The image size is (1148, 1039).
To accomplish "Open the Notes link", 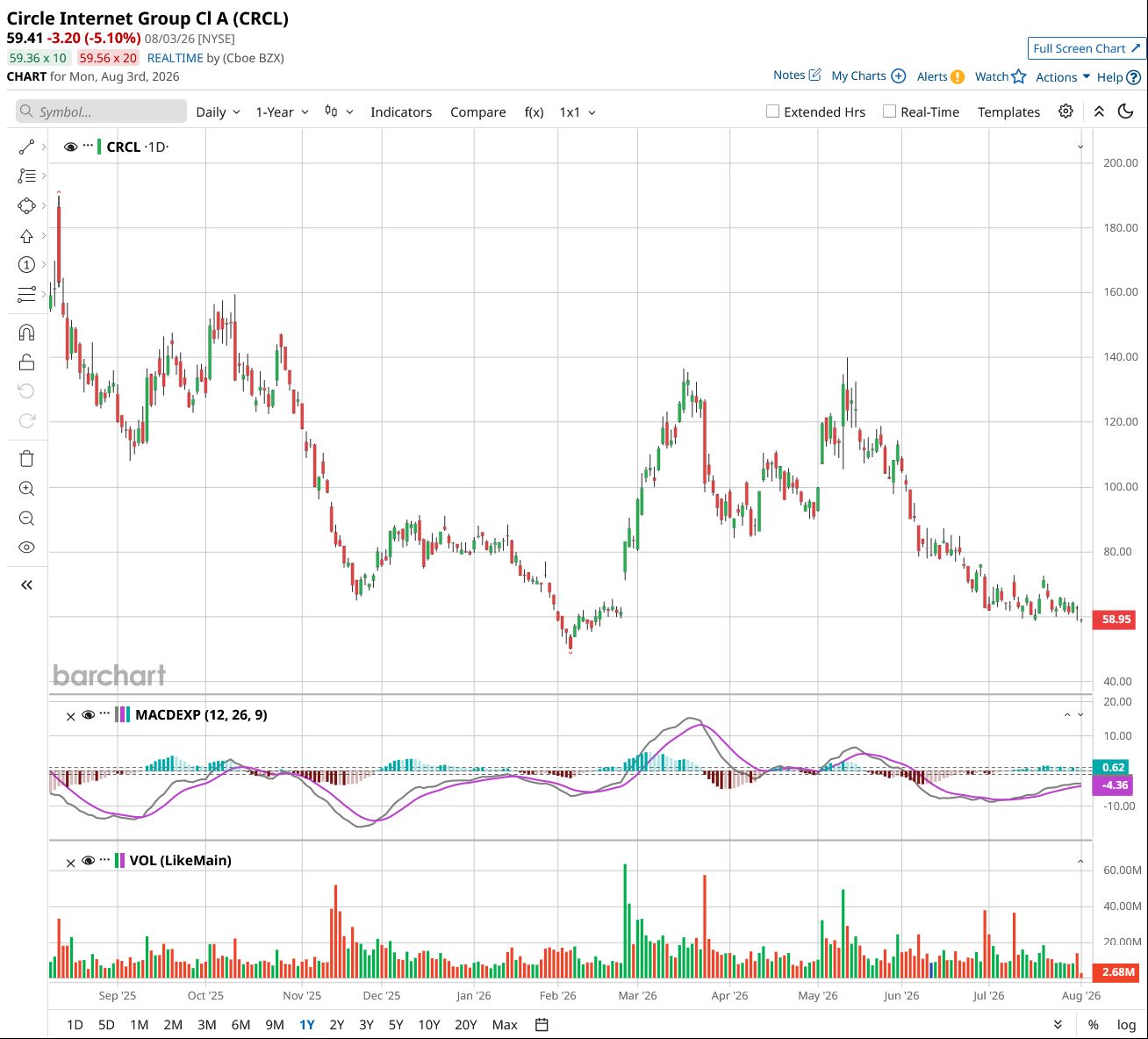I will [x=789, y=75].
